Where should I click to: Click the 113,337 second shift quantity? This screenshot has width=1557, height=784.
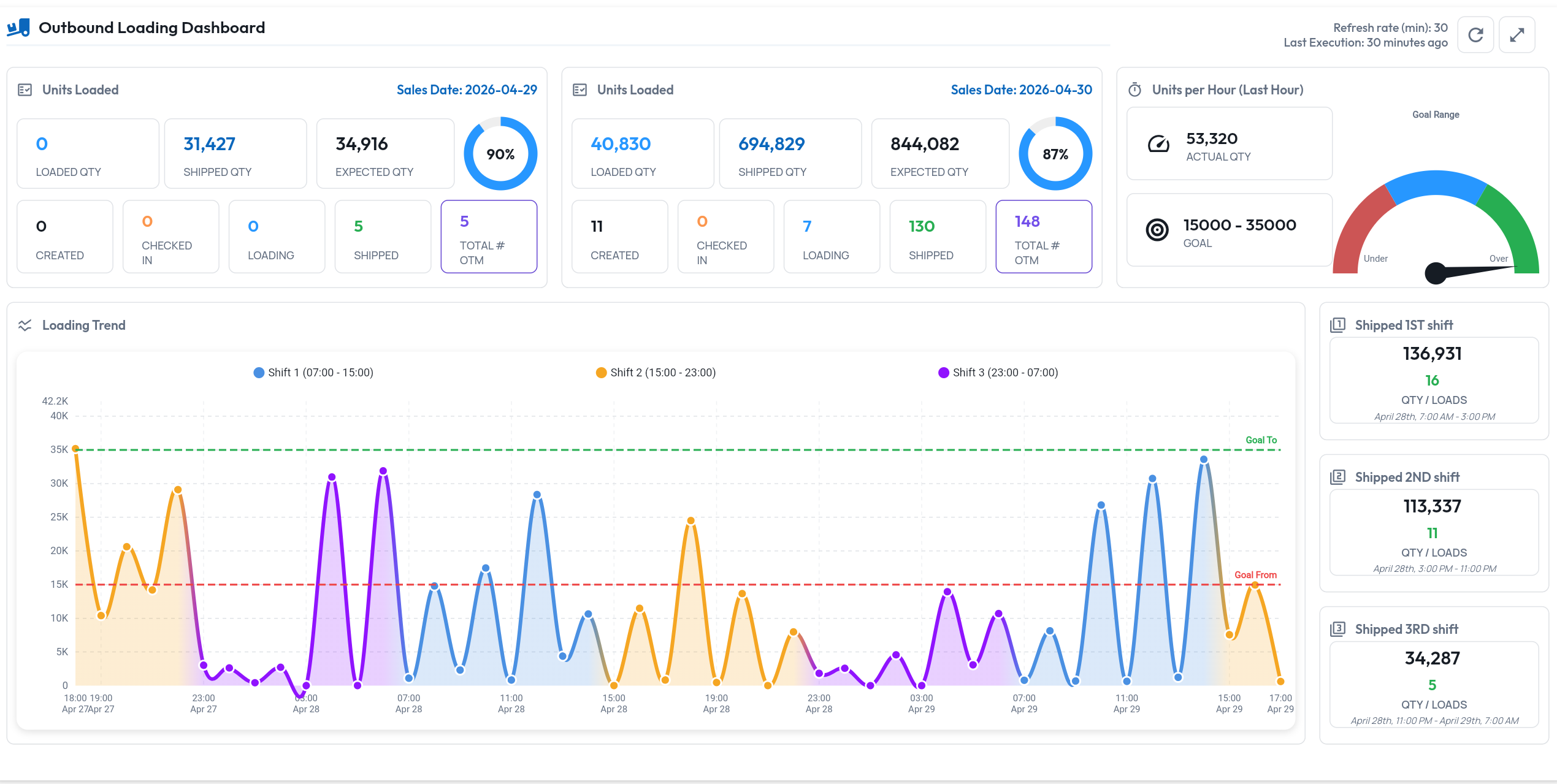1433,507
